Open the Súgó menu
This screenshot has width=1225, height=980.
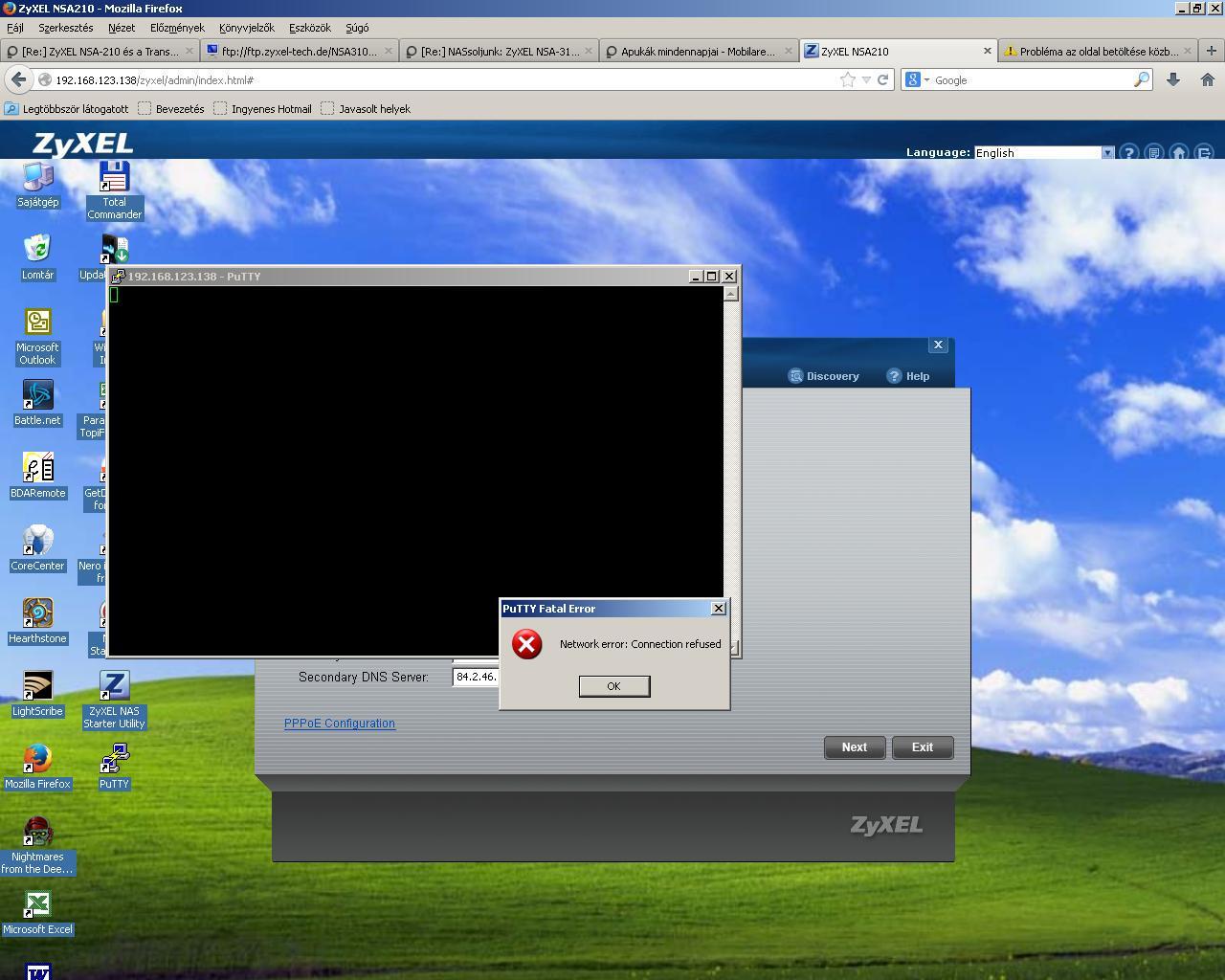357,28
